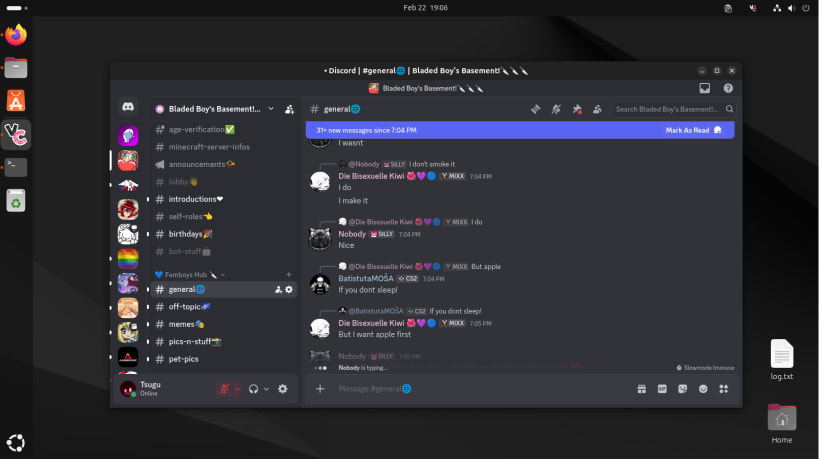819x459 pixels.
Task: Click the plus attachment button in message bar
Action: tap(320, 389)
